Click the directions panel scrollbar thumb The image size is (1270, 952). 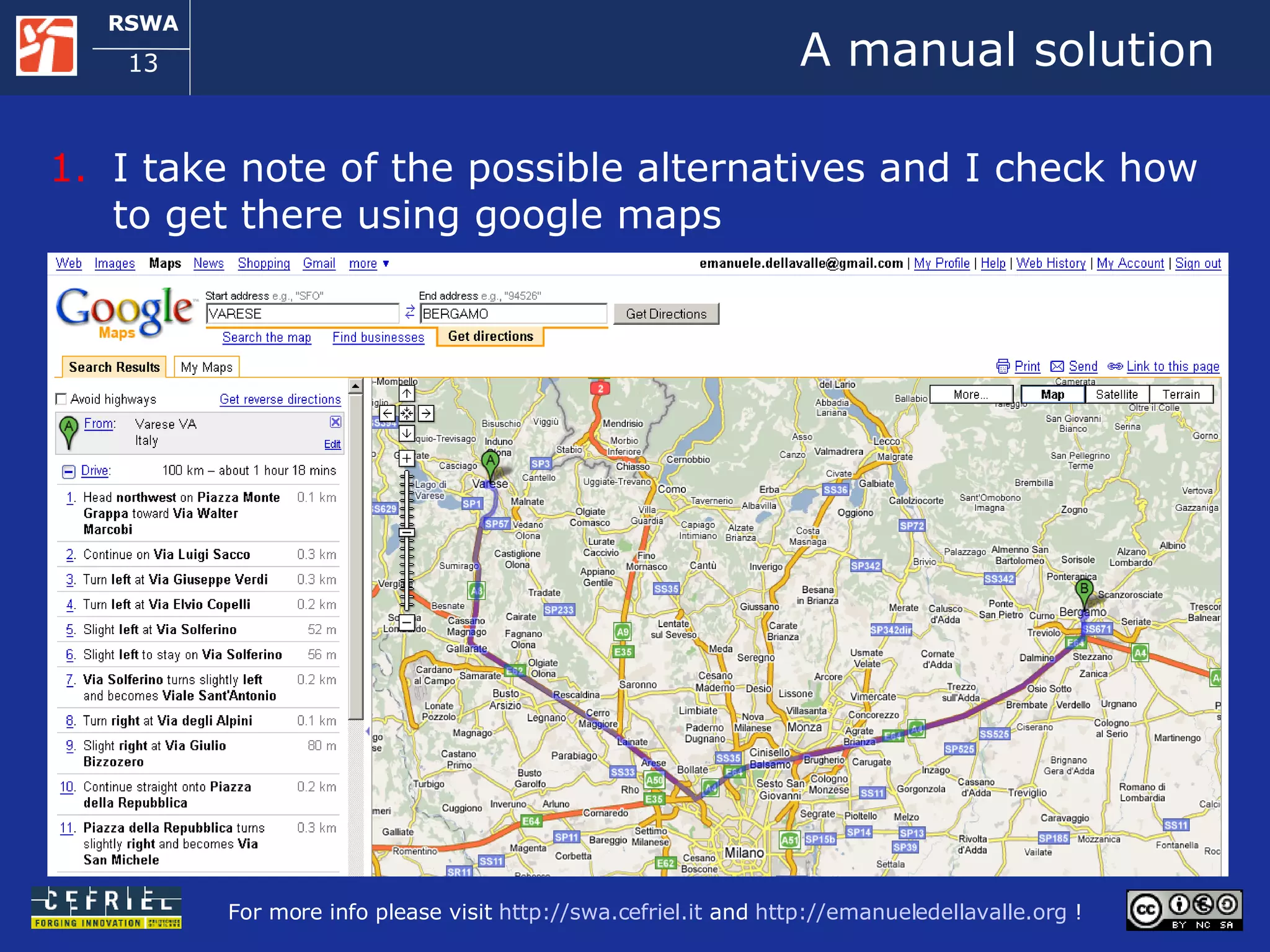click(355, 556)
